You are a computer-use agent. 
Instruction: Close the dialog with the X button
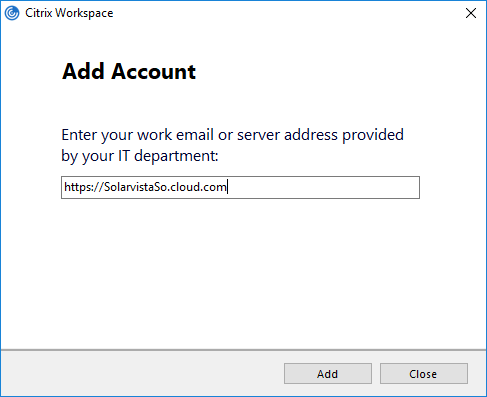tap(471, 13)
